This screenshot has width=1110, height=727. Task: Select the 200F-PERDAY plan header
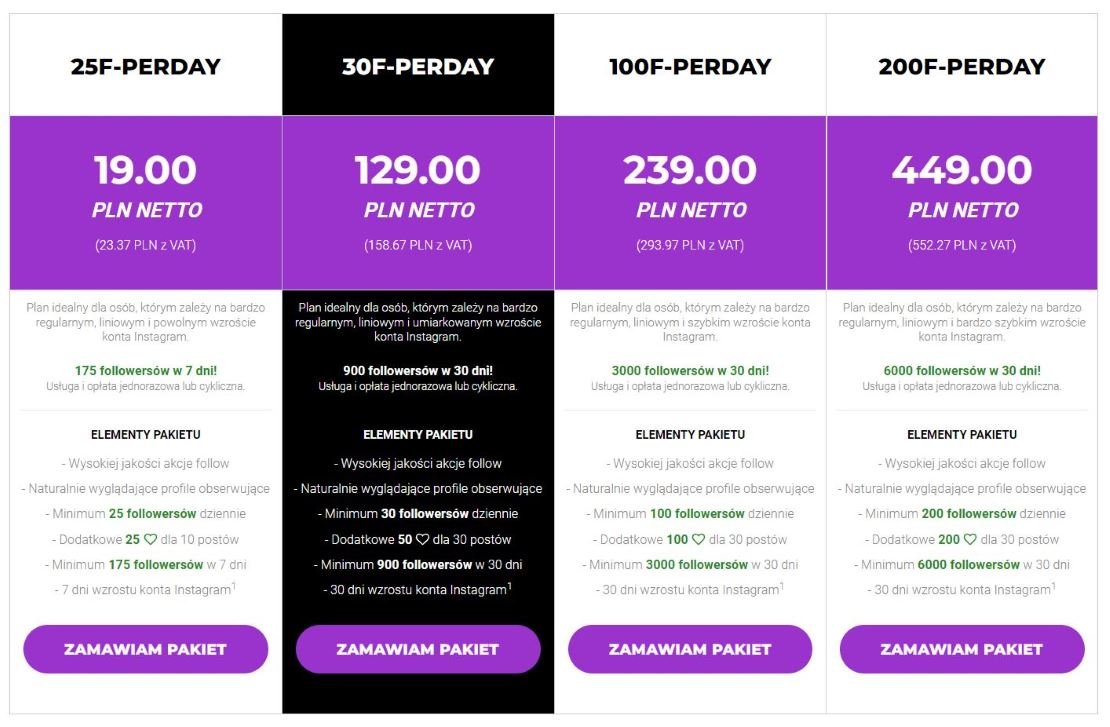(962, 67)
